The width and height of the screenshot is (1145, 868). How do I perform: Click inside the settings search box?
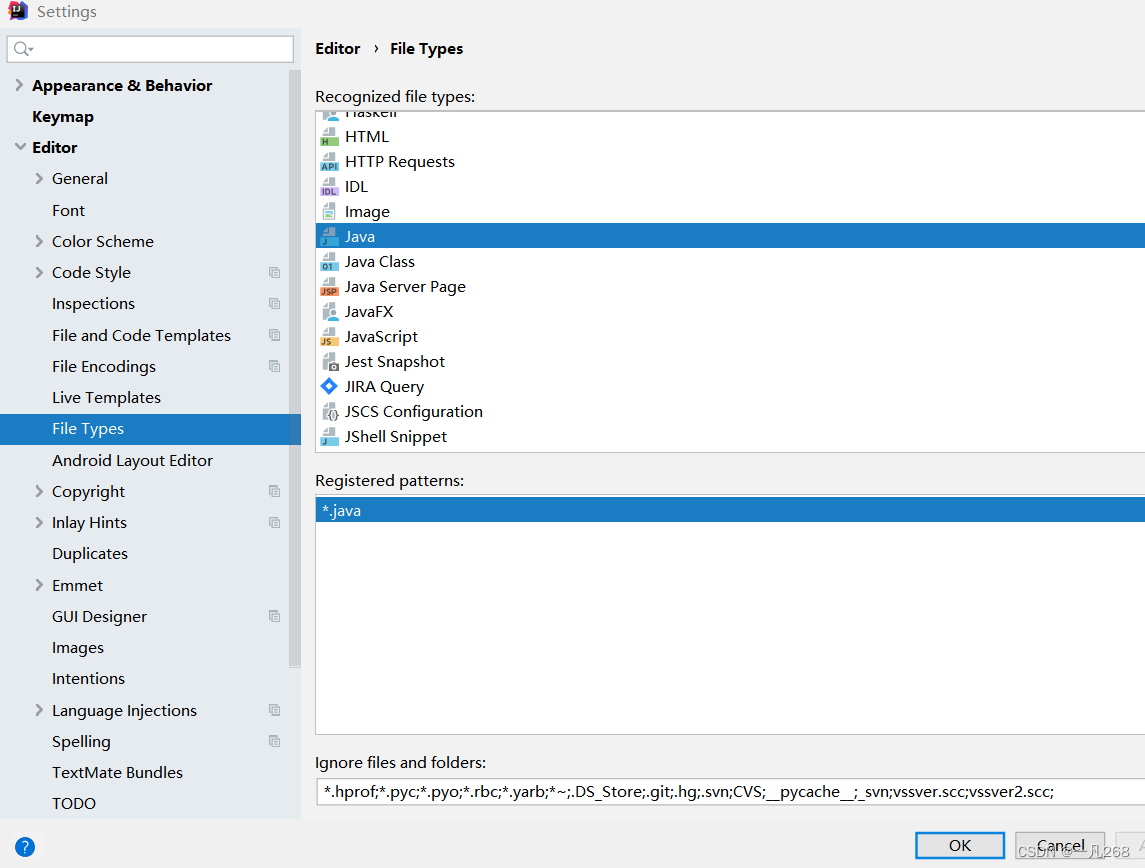[150, 48]
